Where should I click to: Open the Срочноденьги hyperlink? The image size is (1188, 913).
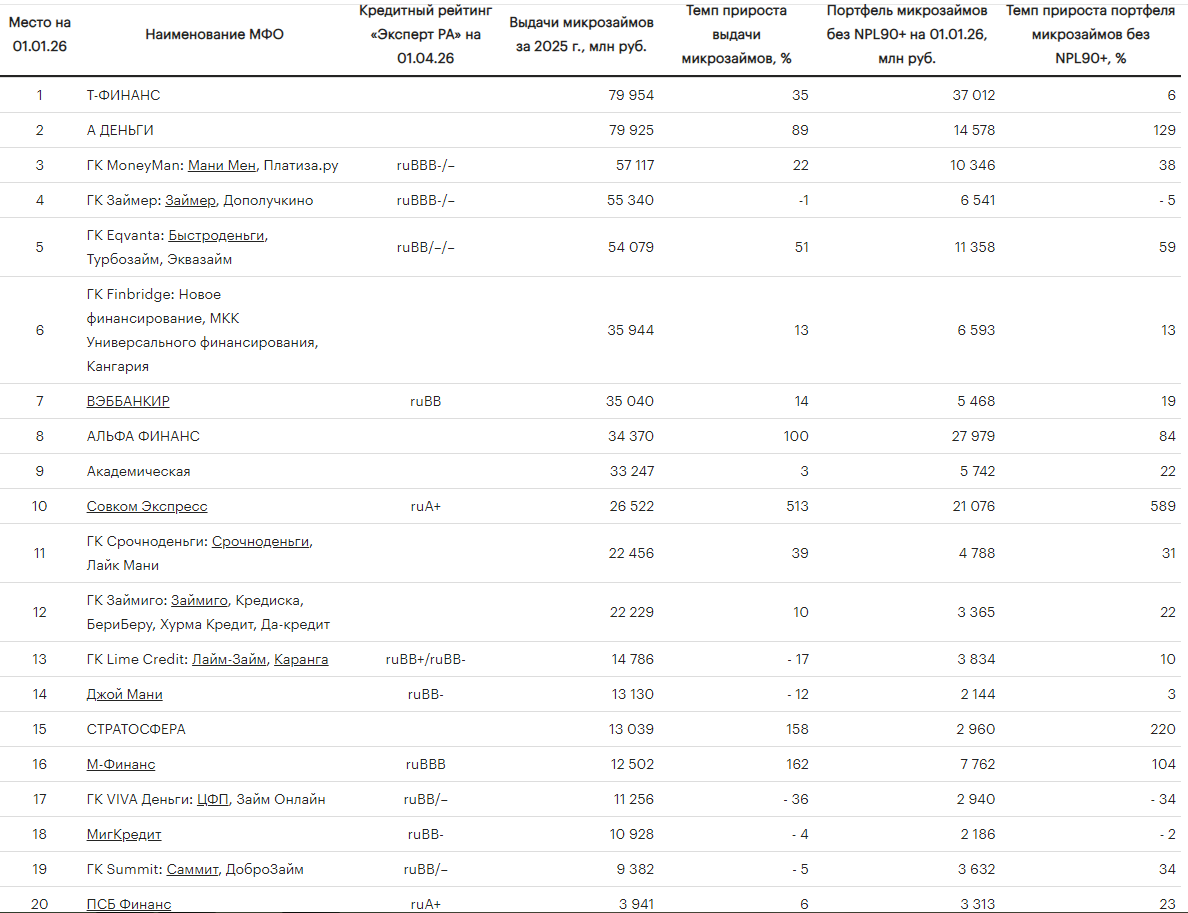(x=260, y=542)
